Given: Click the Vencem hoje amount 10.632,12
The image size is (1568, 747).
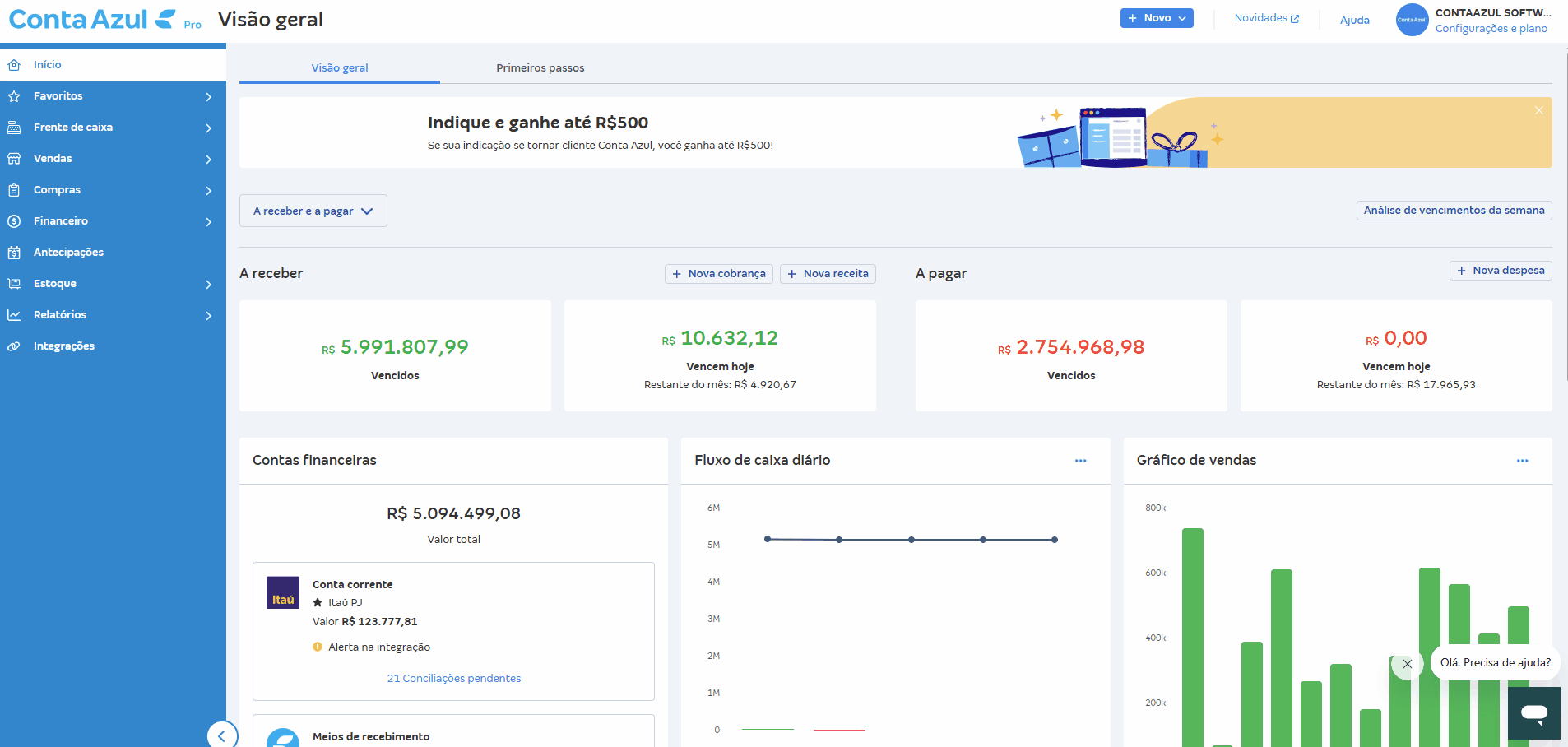Looking at the screenshot, I should 720,338.
